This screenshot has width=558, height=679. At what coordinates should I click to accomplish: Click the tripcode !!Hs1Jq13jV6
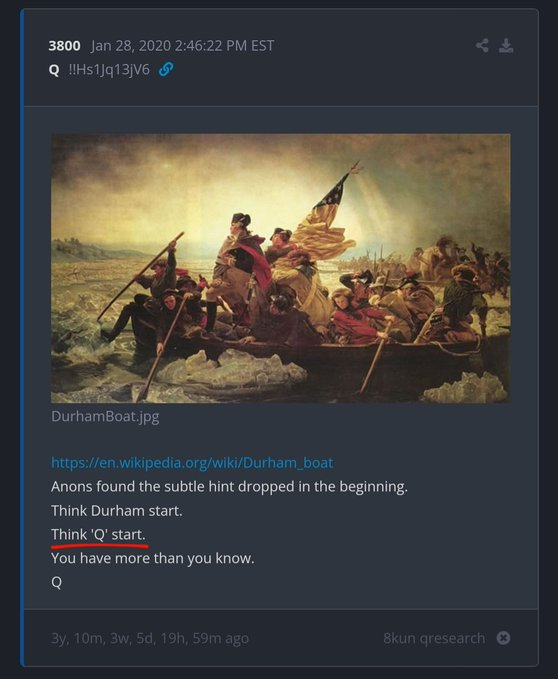(x=109, y=69)
